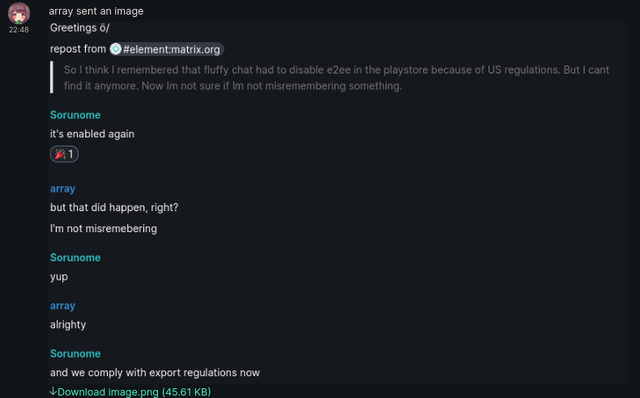This screenshot has width=640, height=398.
Task: Click Sorunome name above export regulations message
Action: pyautogui.click(x=75, y=354)
